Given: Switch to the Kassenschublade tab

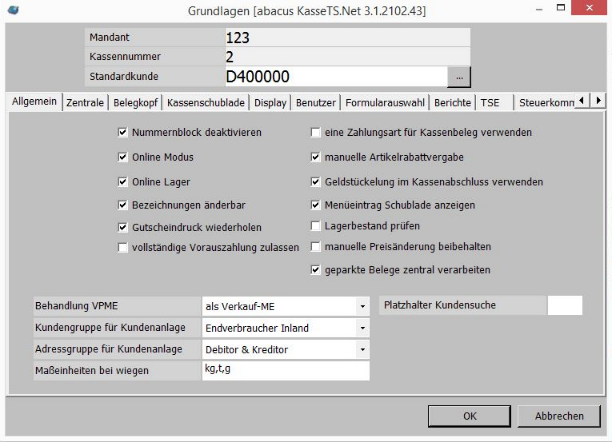Looking at the screenshot, I should (206, 102).
